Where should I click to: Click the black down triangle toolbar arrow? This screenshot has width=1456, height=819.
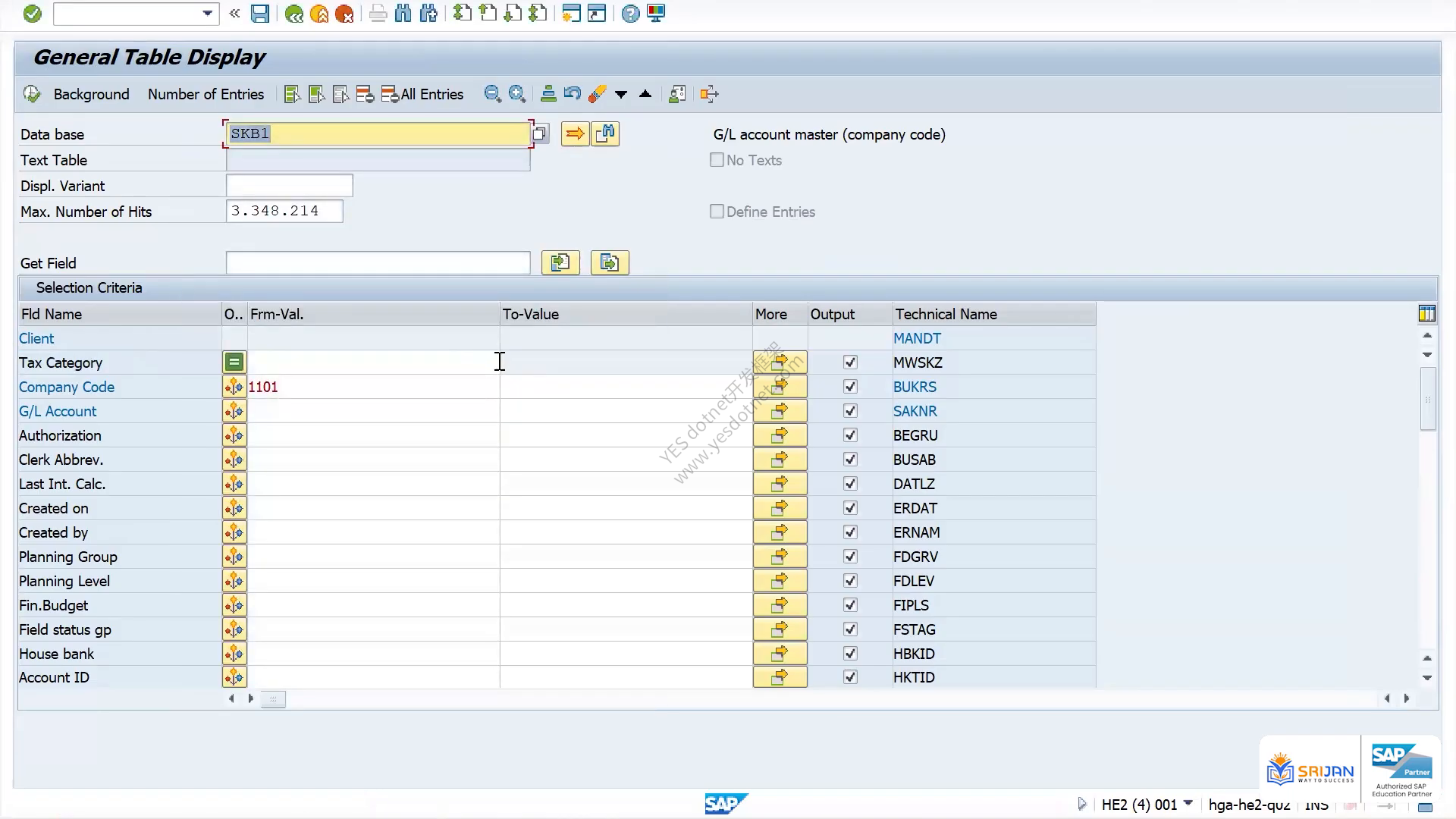[x=621, y=94]
